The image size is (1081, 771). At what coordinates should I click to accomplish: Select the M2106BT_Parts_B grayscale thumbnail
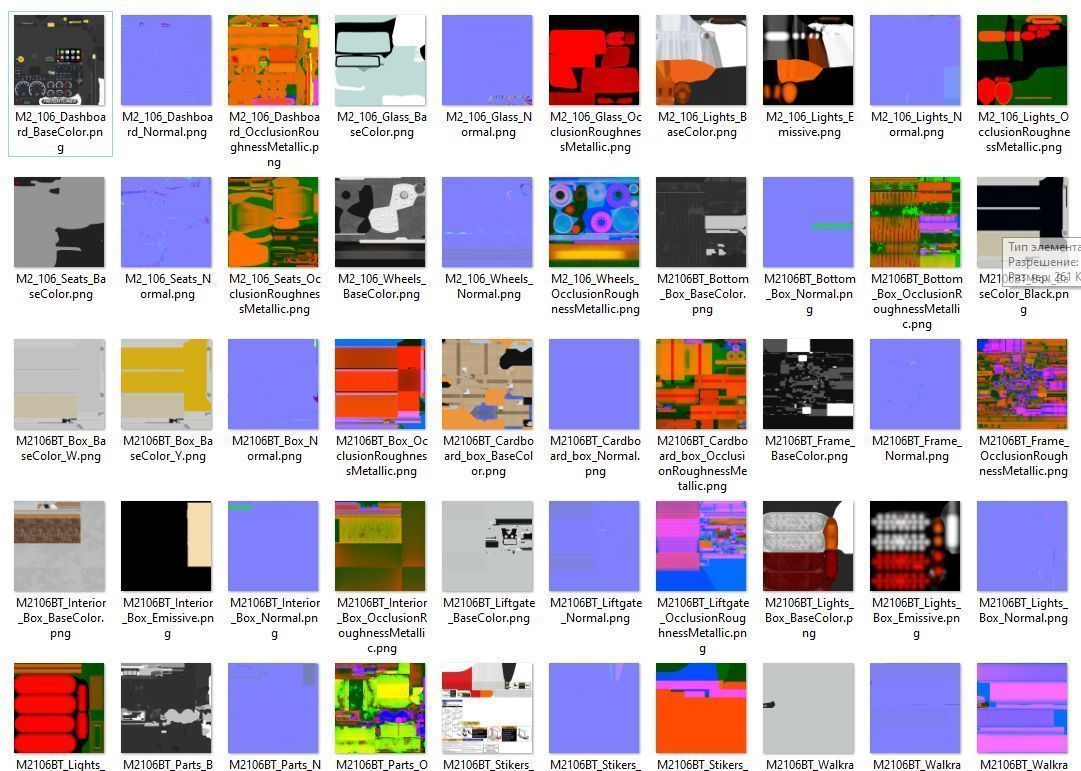click(x=166, y=708)
